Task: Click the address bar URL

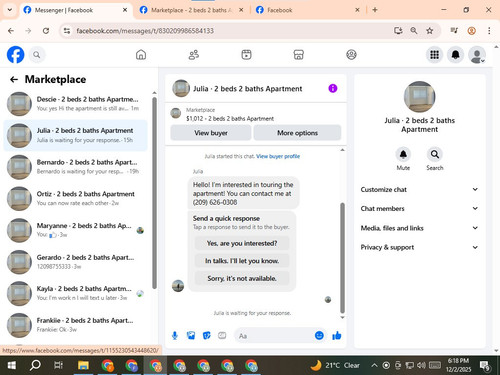Action: (x=145, y=31)
